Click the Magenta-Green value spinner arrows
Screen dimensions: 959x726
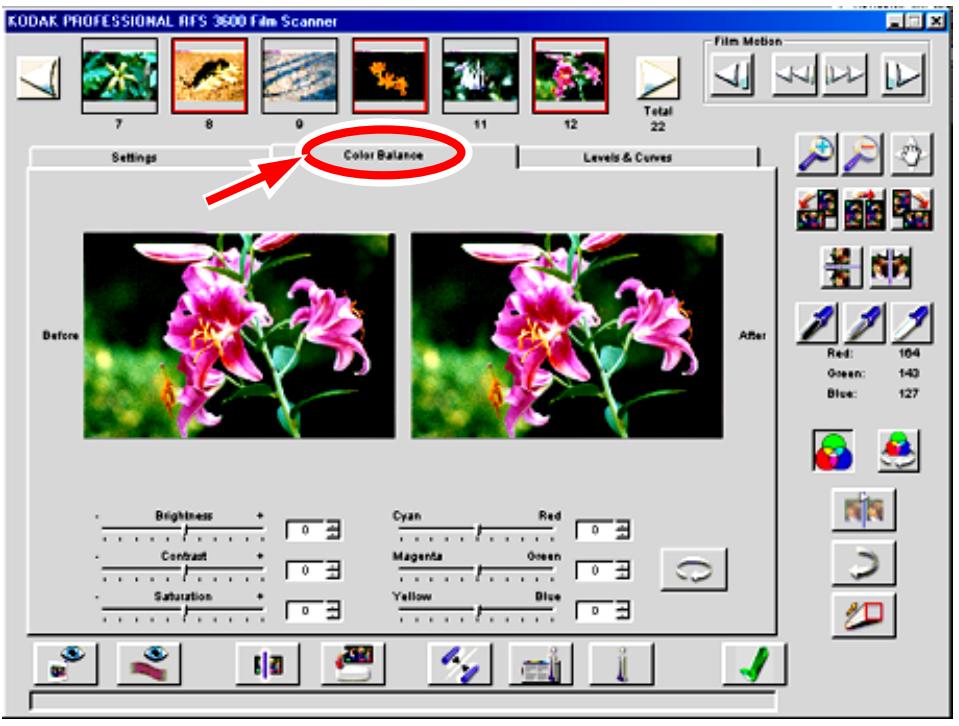point(623,570)
